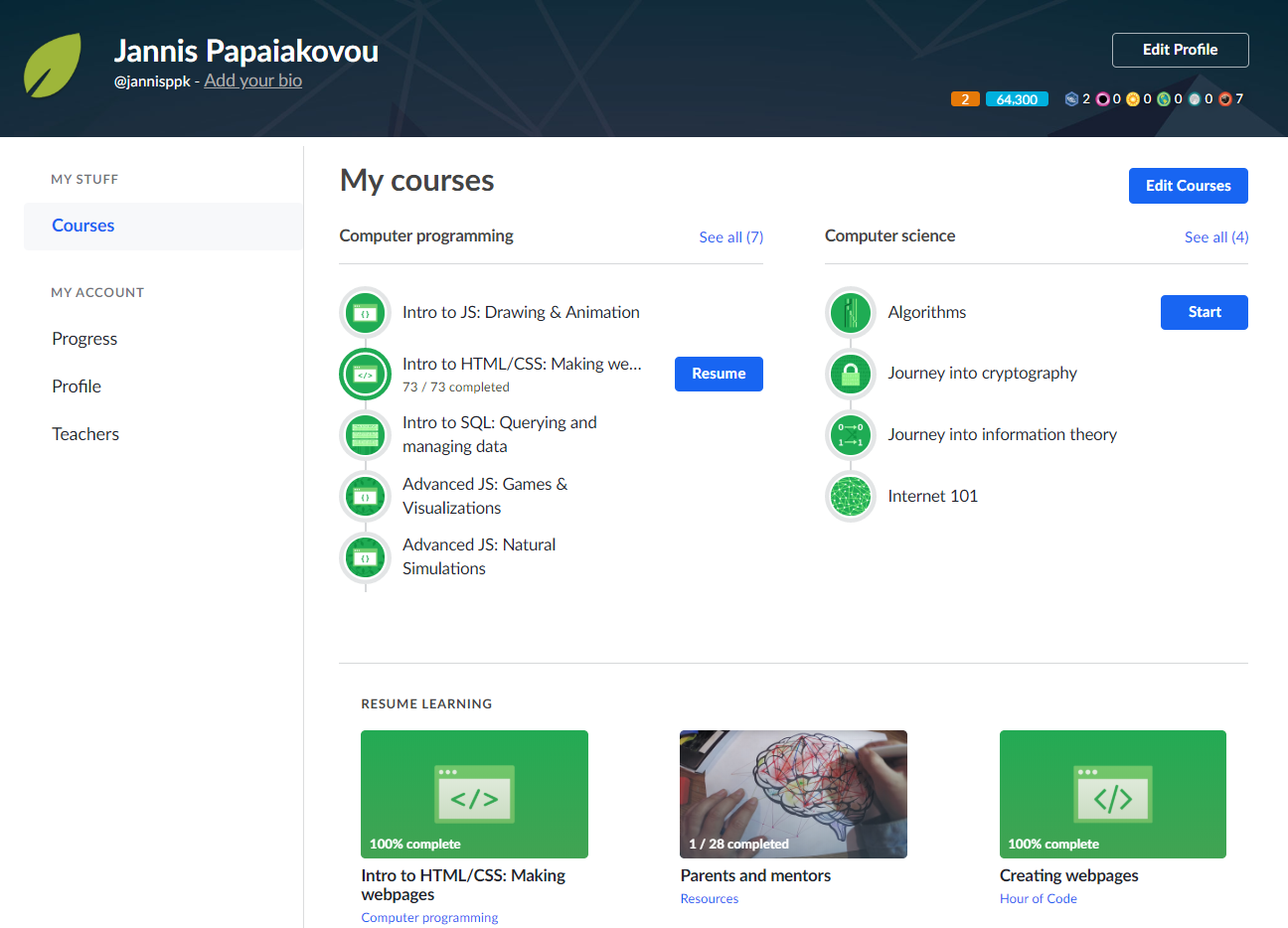The width and height of the screenshot is (1288, 928).
Task: Click the information theory course icon
Action: tap(850, 434)
